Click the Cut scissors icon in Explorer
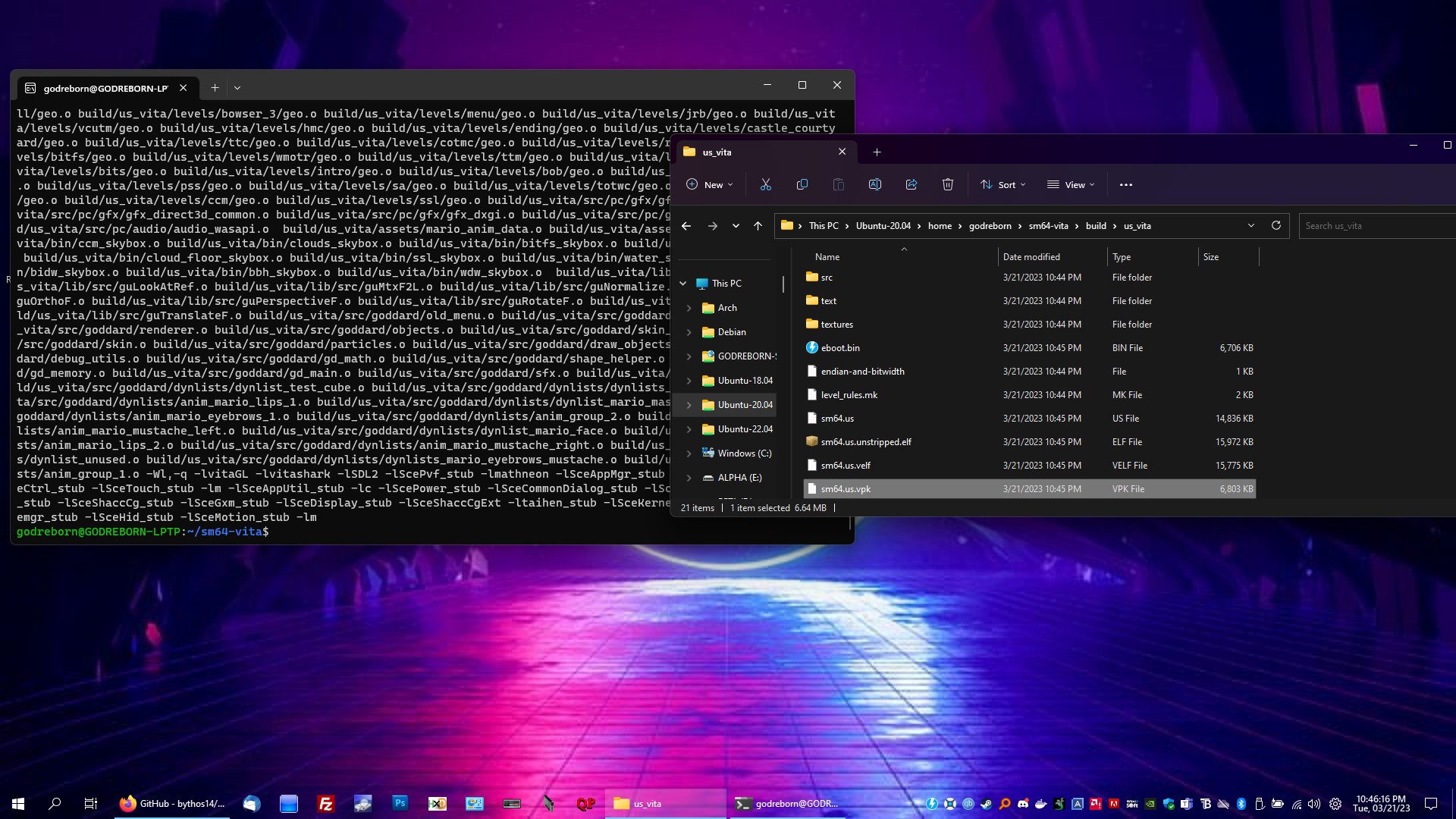 coord(766,184)
